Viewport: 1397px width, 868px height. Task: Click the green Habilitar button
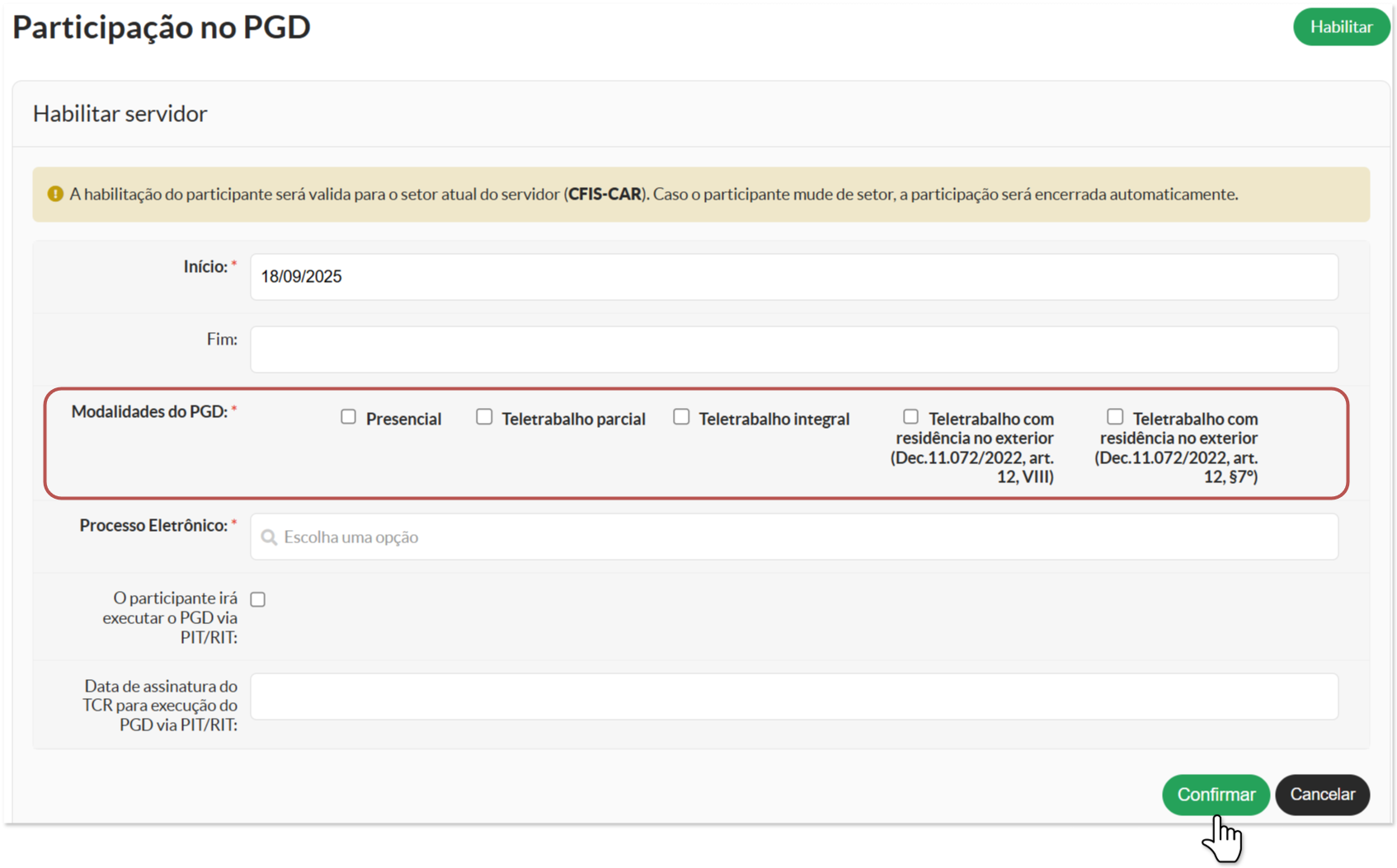point(1341,27)
